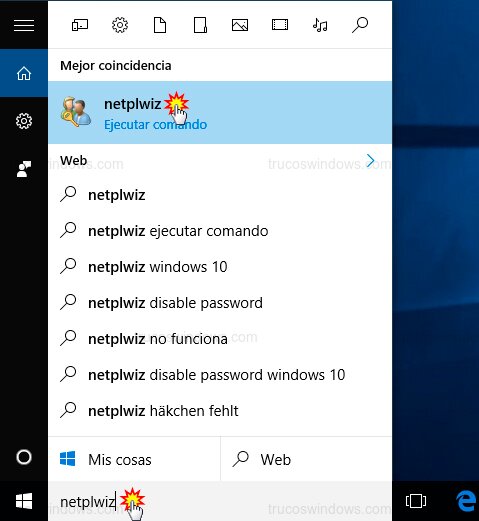Open the hamburger menu

(x=24, y=25)
